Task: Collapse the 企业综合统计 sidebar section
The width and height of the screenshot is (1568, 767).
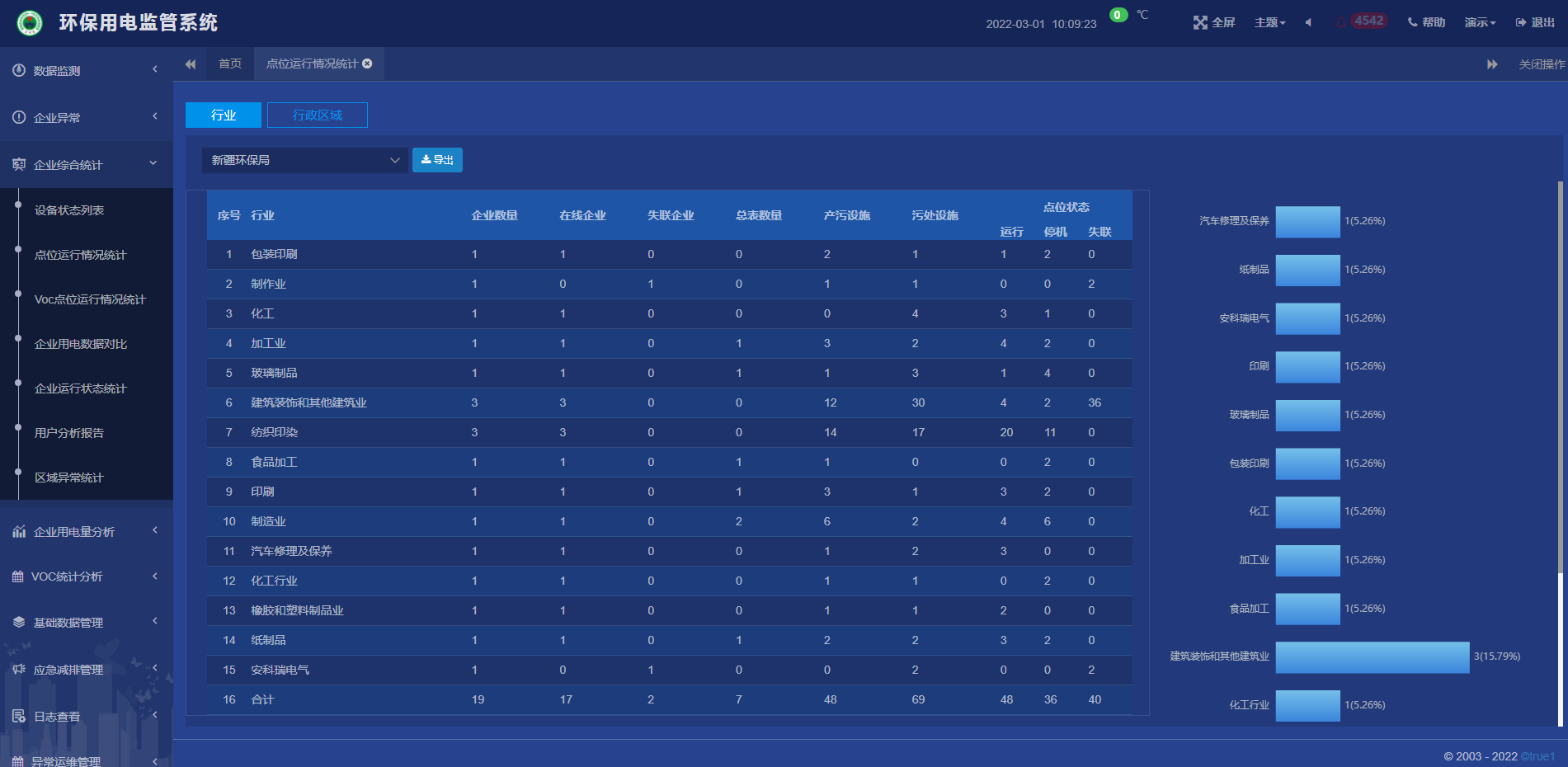Action: point(86,165)
